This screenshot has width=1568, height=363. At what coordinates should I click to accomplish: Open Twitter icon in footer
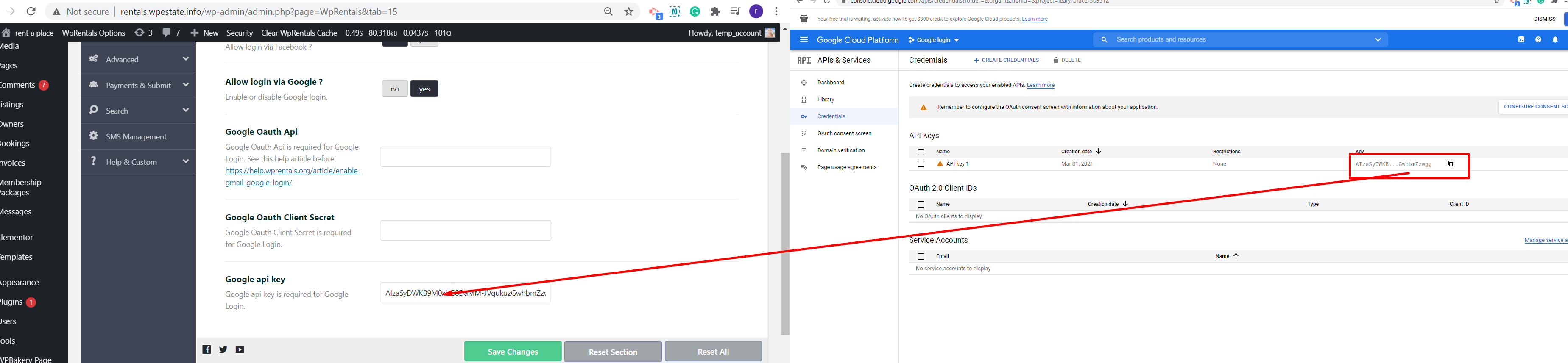tap(223, 349)
